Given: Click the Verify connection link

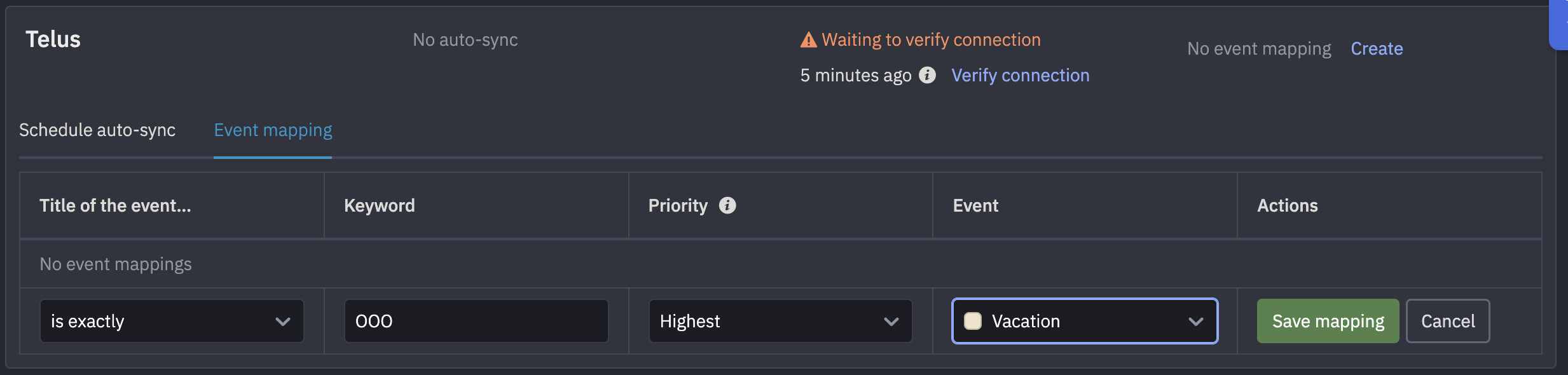Looking at the screenshot, I should click(1020, 75).
